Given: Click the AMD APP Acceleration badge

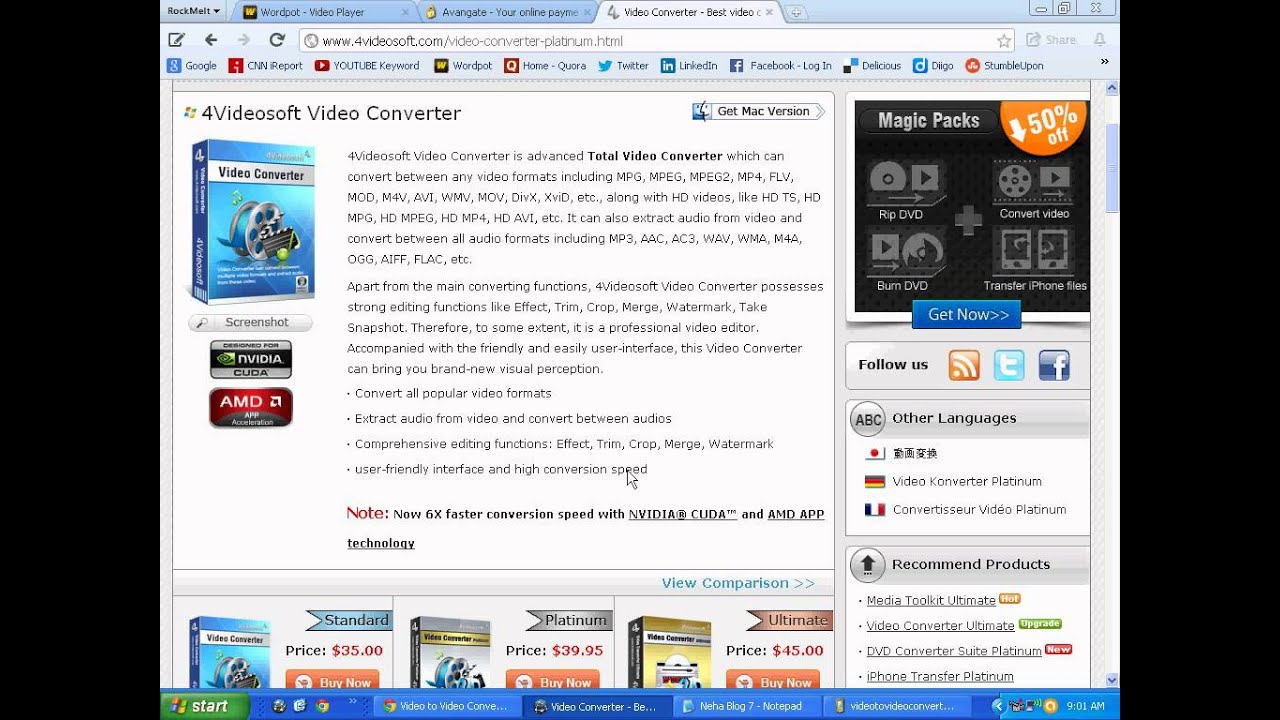Looking at the screenshot, I should tap(251, 408).
